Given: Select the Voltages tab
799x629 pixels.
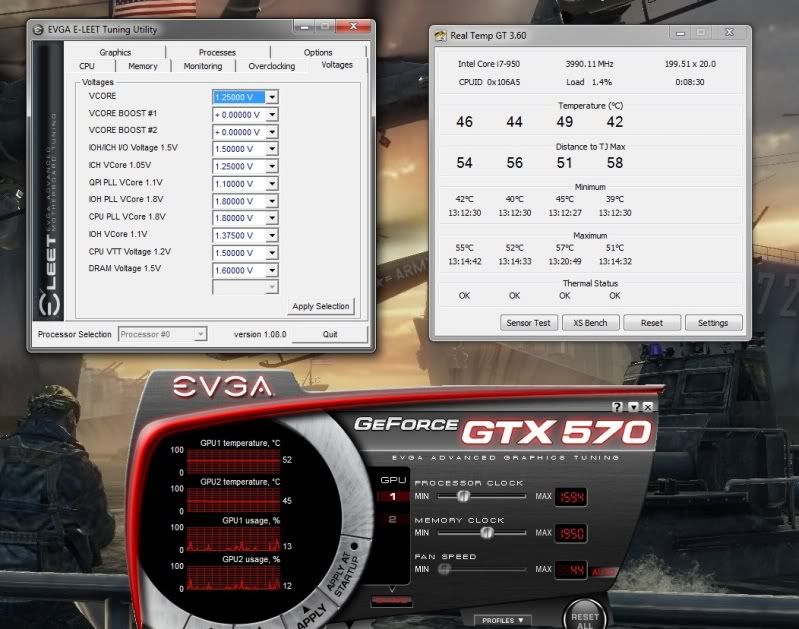Looking at the screenshot, I should (337, 65).
